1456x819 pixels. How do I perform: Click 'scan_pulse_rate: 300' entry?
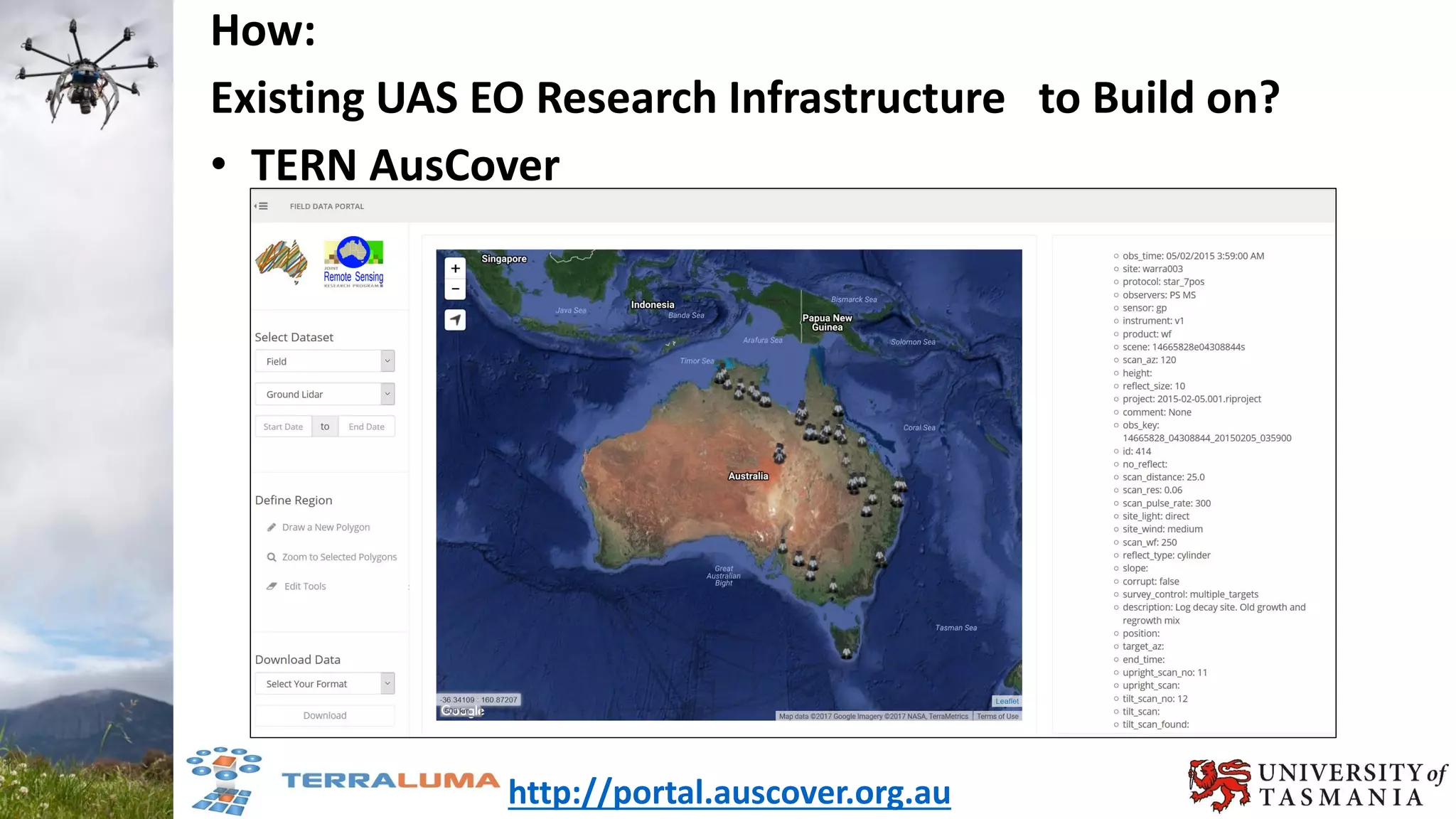[1166, 503]
